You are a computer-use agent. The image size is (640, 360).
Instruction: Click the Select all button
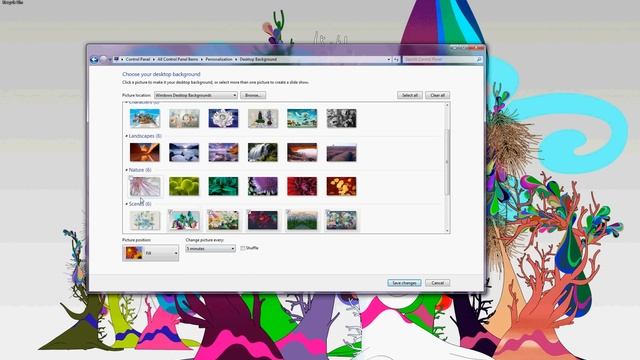tap(410, 95)
